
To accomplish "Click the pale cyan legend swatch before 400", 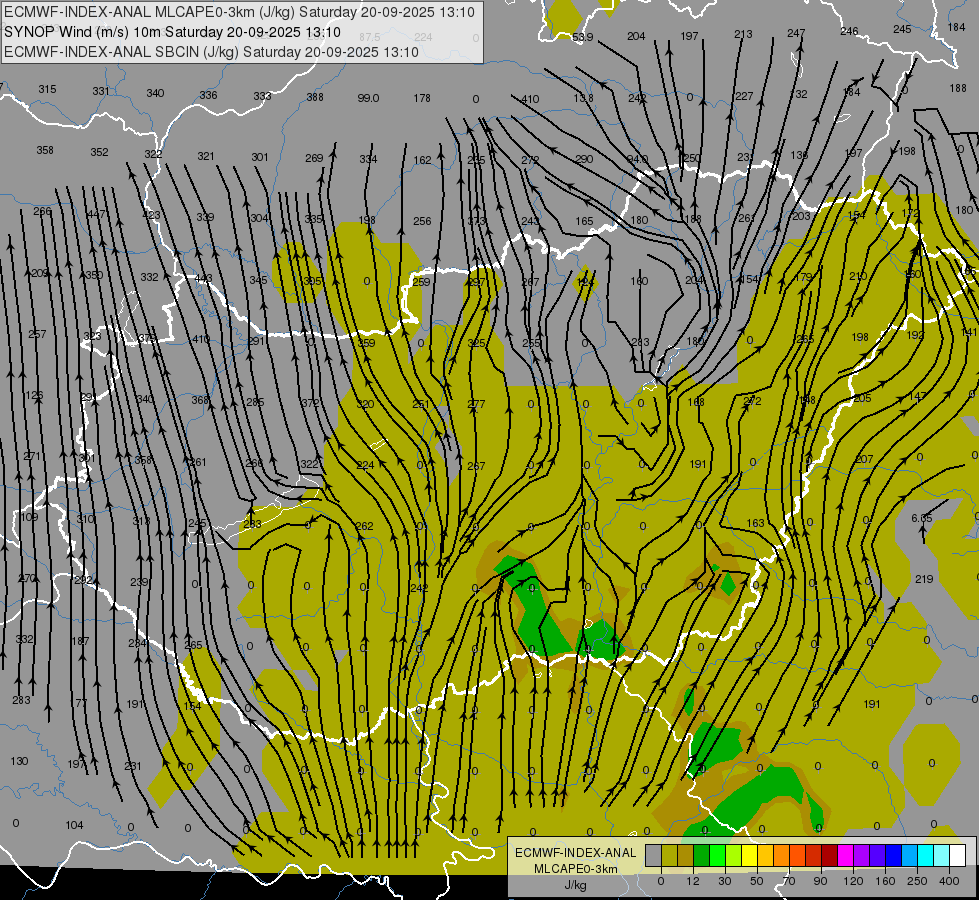I will 942,855.
